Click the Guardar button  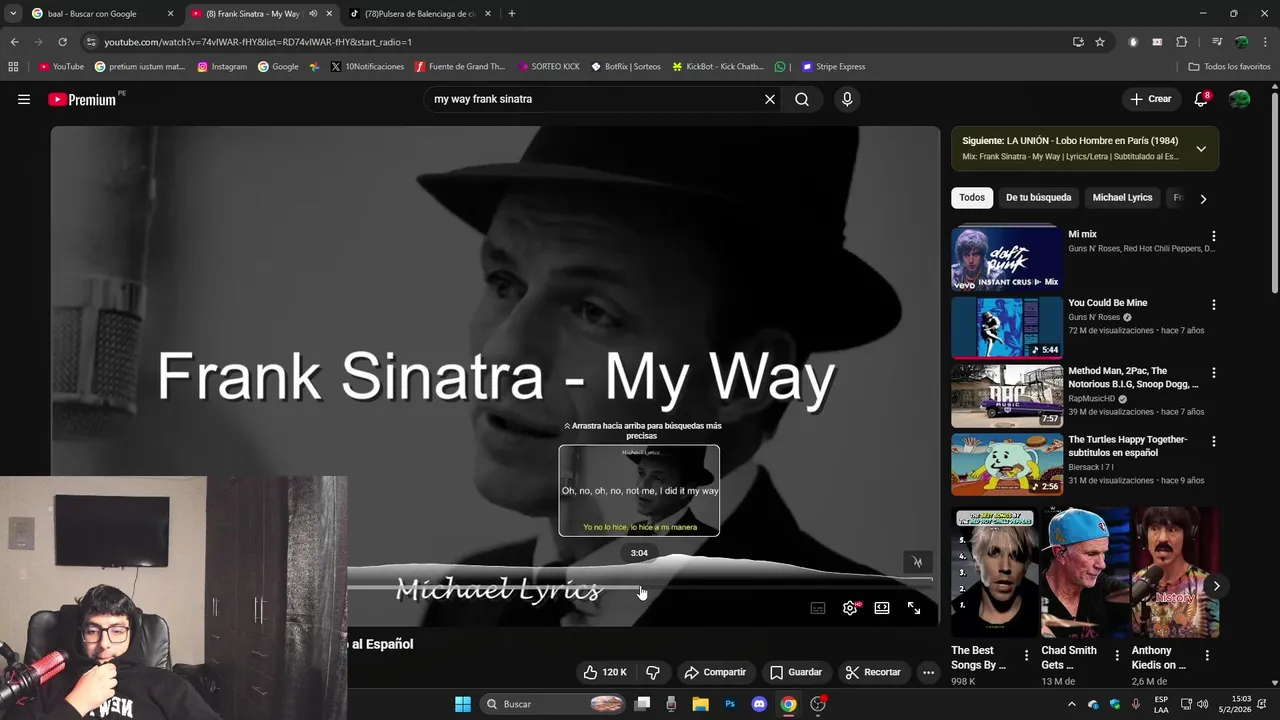[795, 672]
